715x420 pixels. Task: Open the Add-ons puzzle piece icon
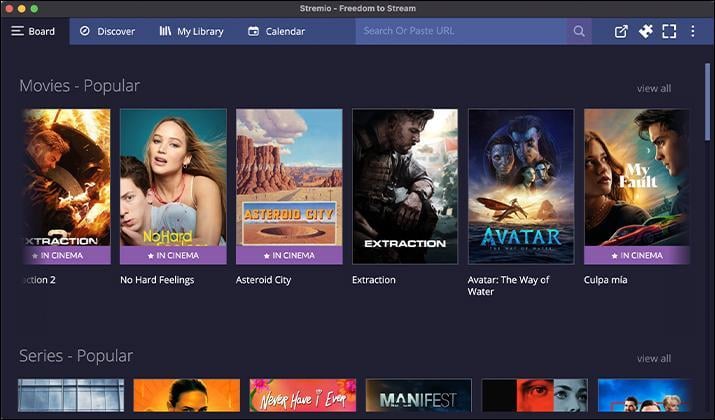tap(645, 31)
